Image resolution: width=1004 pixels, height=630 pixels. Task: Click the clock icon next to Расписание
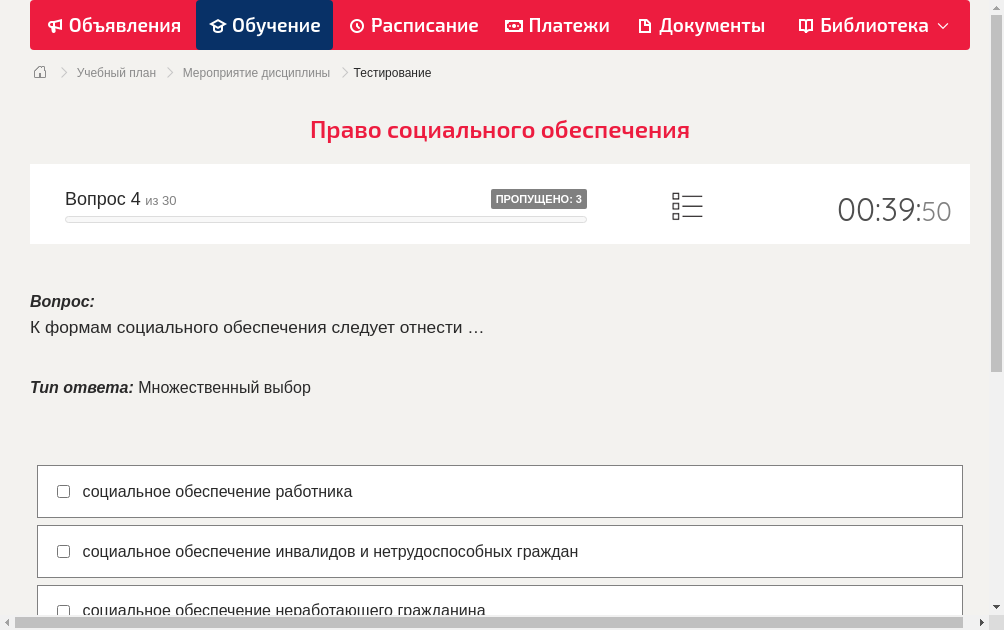click(355, 25)
